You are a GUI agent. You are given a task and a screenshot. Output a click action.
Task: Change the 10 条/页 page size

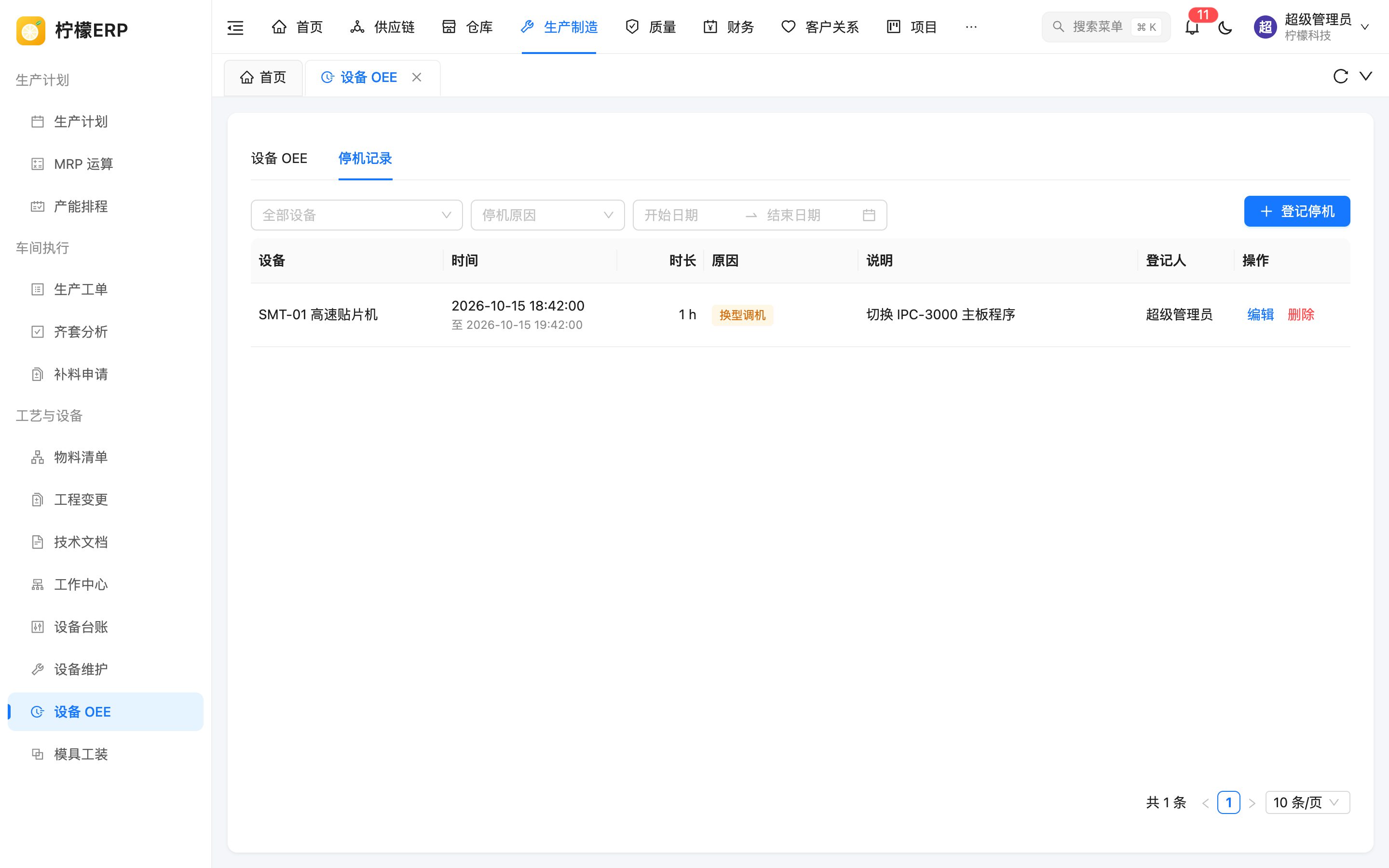tap(1307, 802)
